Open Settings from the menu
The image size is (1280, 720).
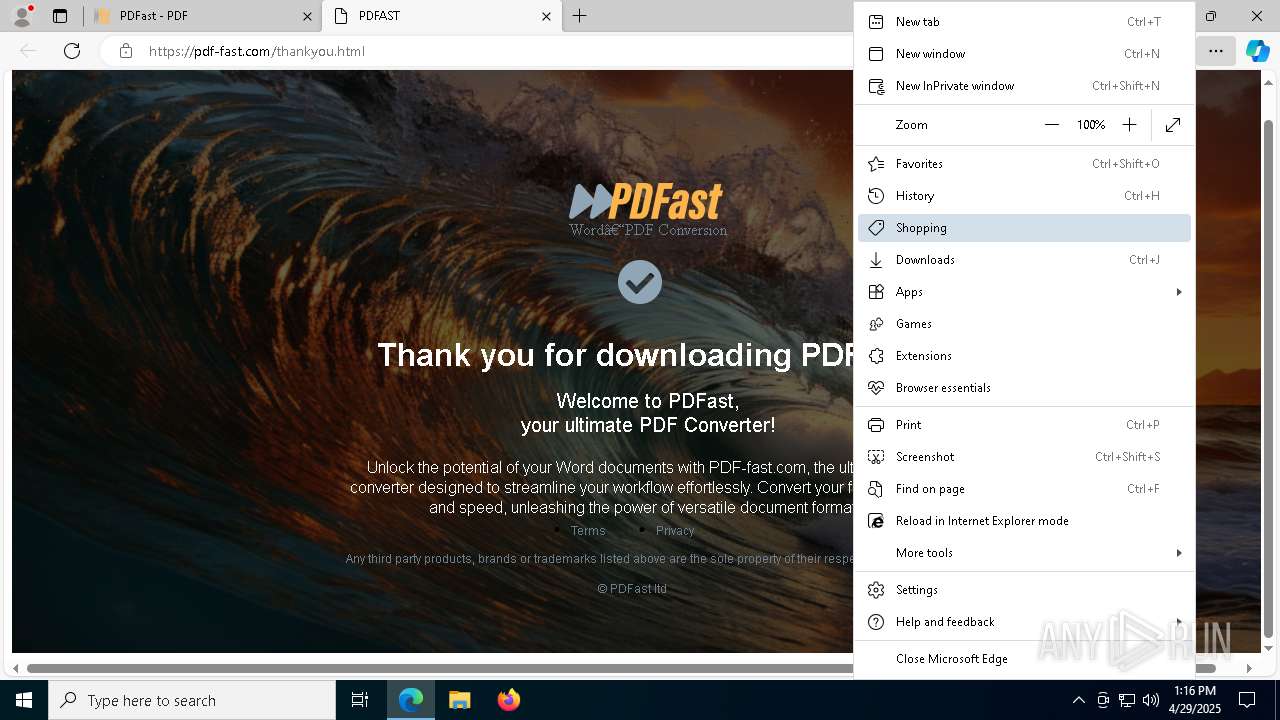click(1024, 590)
